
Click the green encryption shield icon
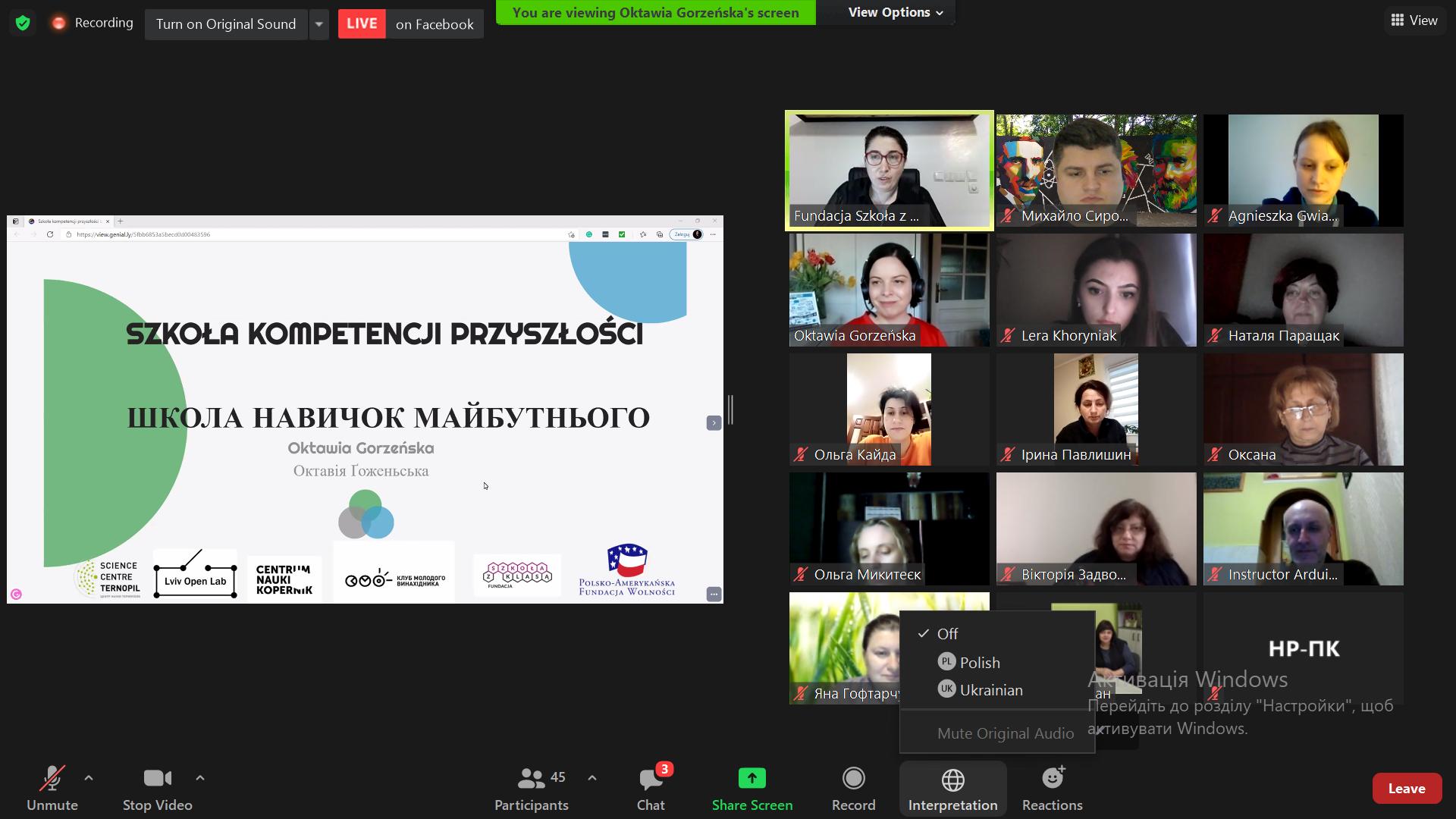point(23,24)
